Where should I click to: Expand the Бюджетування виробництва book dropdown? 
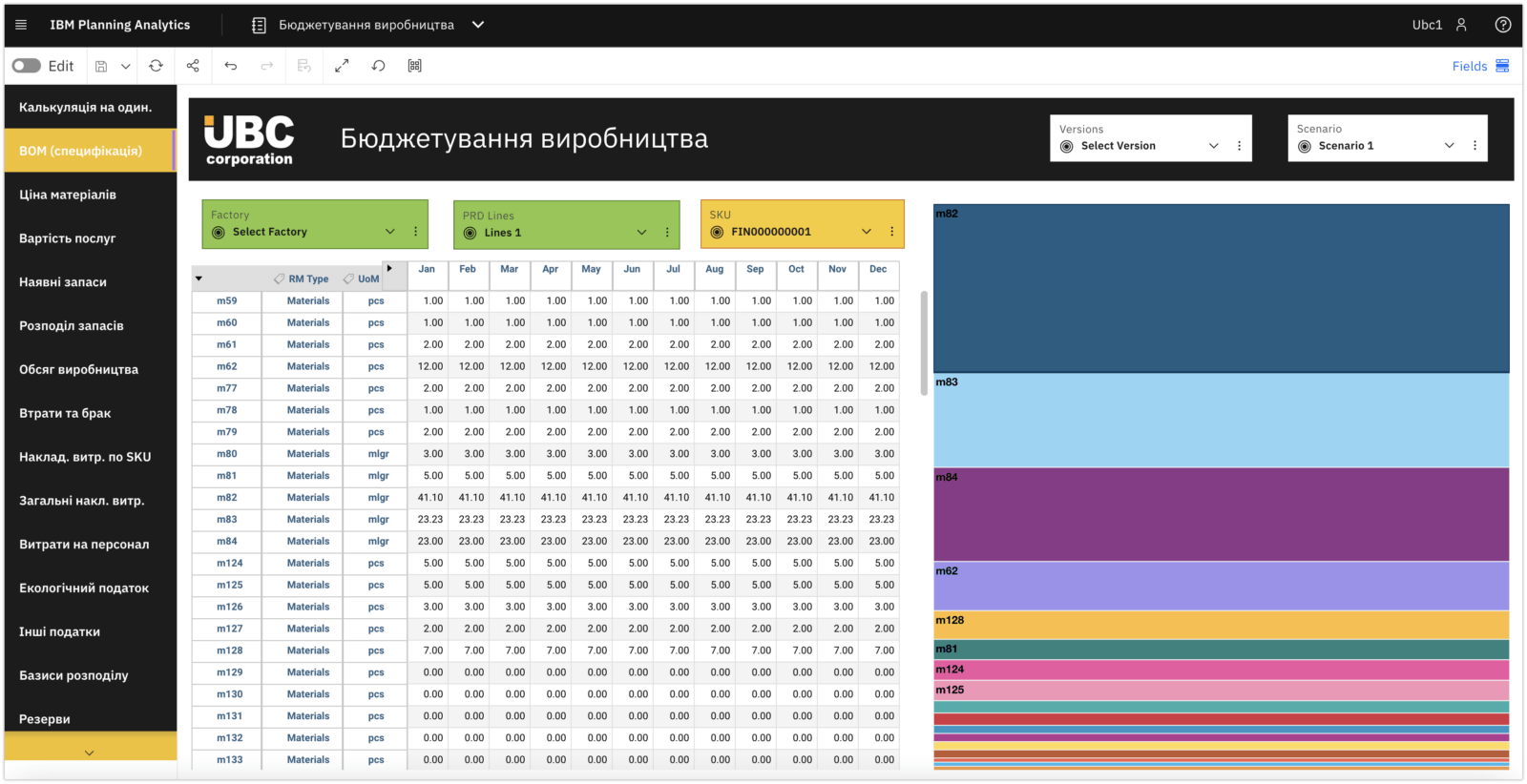(478, 25)
